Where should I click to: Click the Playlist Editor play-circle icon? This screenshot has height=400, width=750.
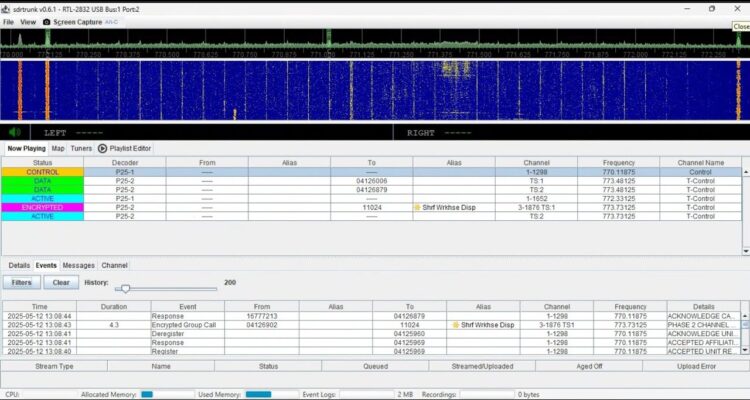[x=102, y=148]
